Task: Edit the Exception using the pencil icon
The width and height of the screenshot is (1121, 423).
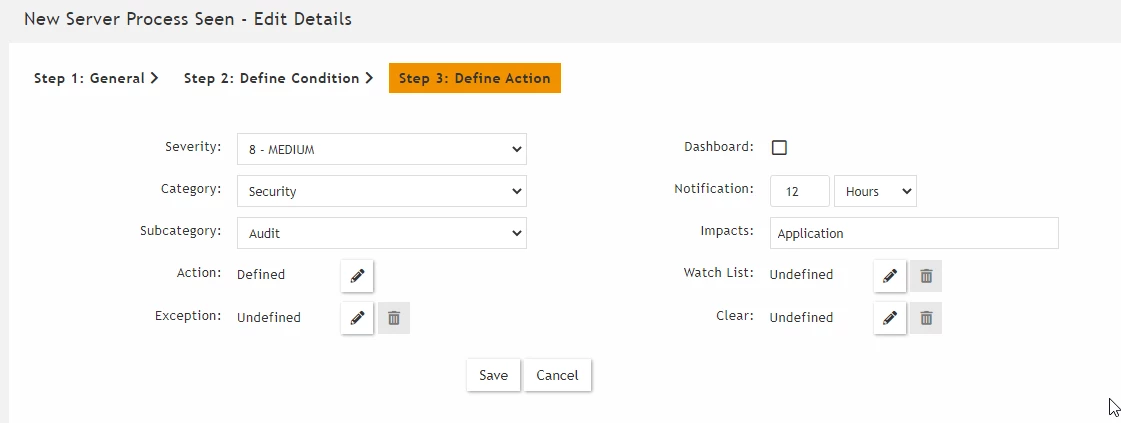Action: coord(357,318)
